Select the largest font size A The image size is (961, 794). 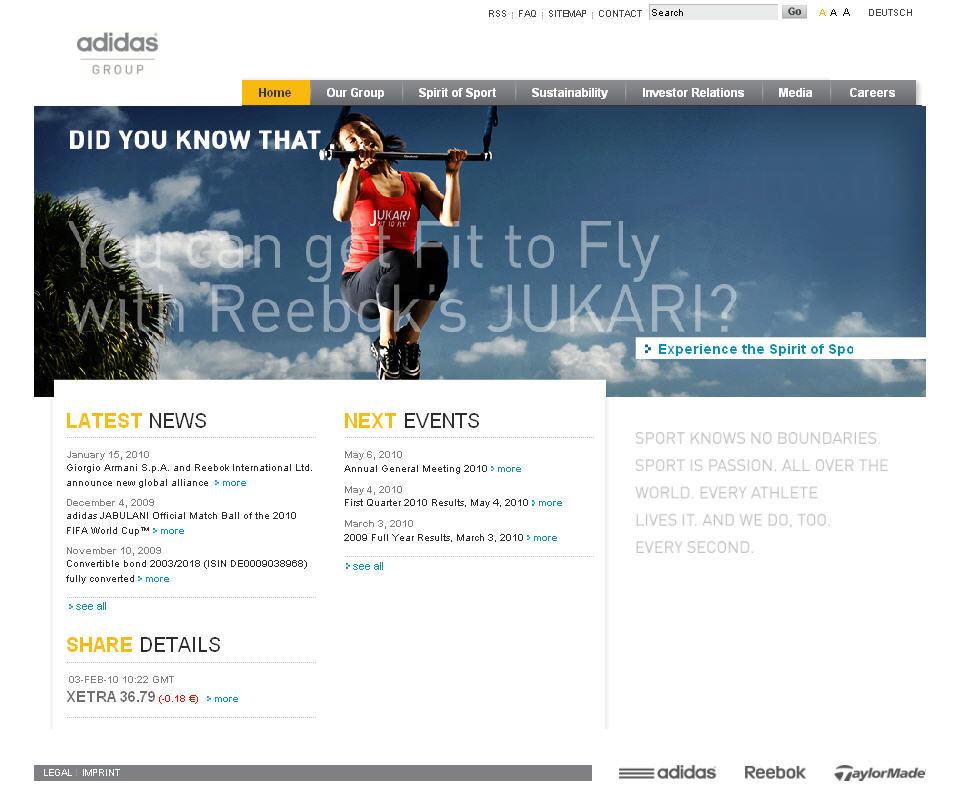click(846, 12)
